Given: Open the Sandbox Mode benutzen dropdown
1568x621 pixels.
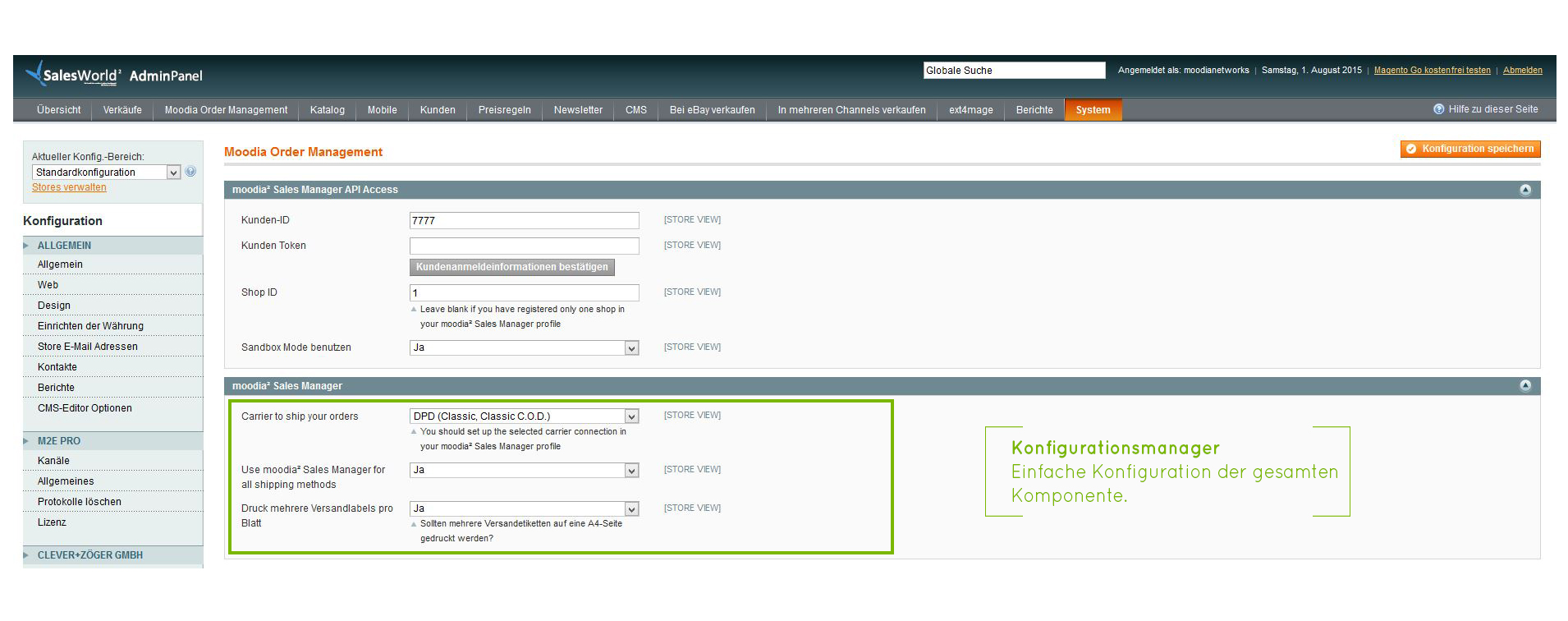Looking at the screenshot, I should click(524, 348).
